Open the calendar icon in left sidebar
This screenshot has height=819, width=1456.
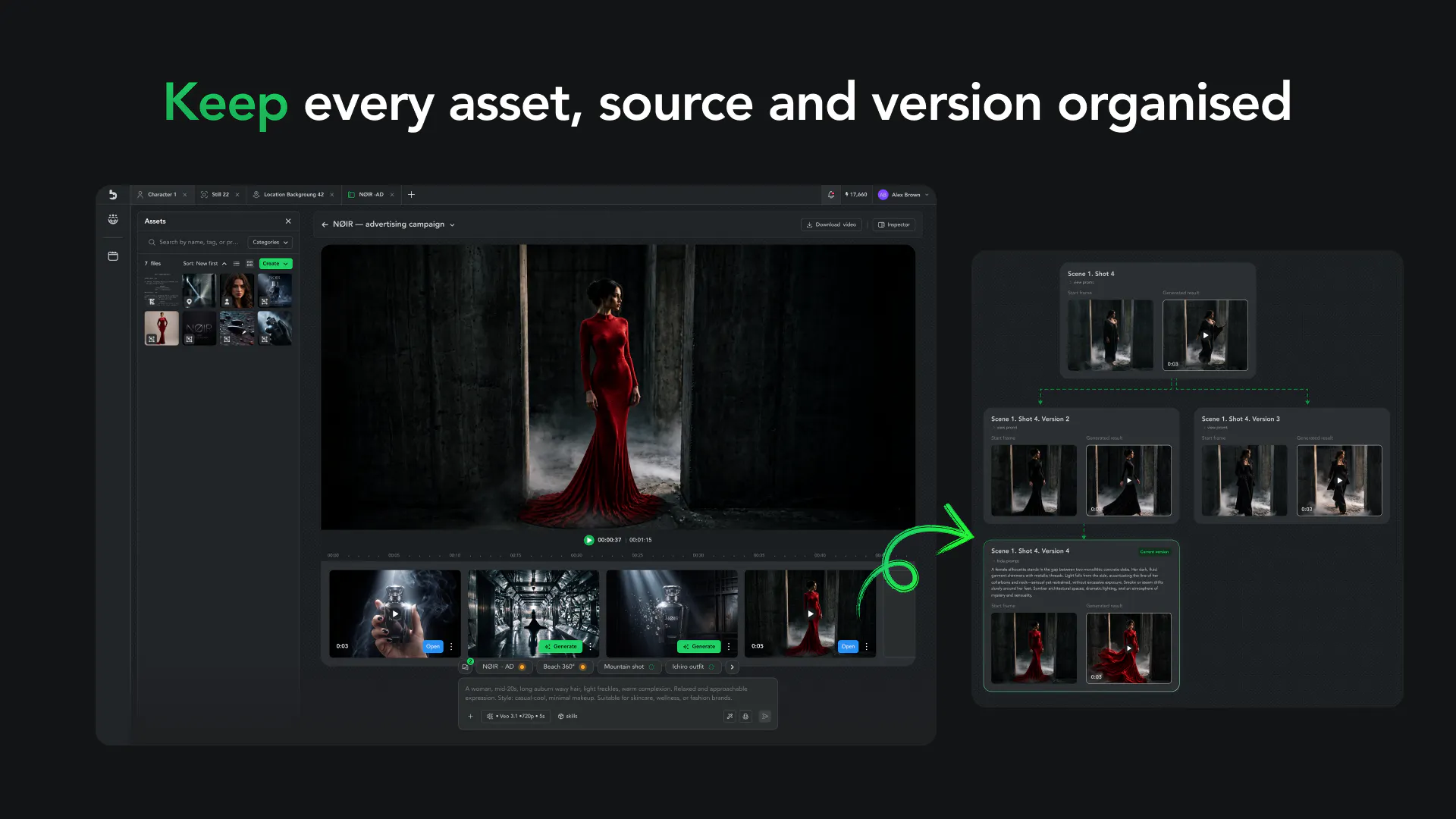pyautogui.click(x=113, y=256)
